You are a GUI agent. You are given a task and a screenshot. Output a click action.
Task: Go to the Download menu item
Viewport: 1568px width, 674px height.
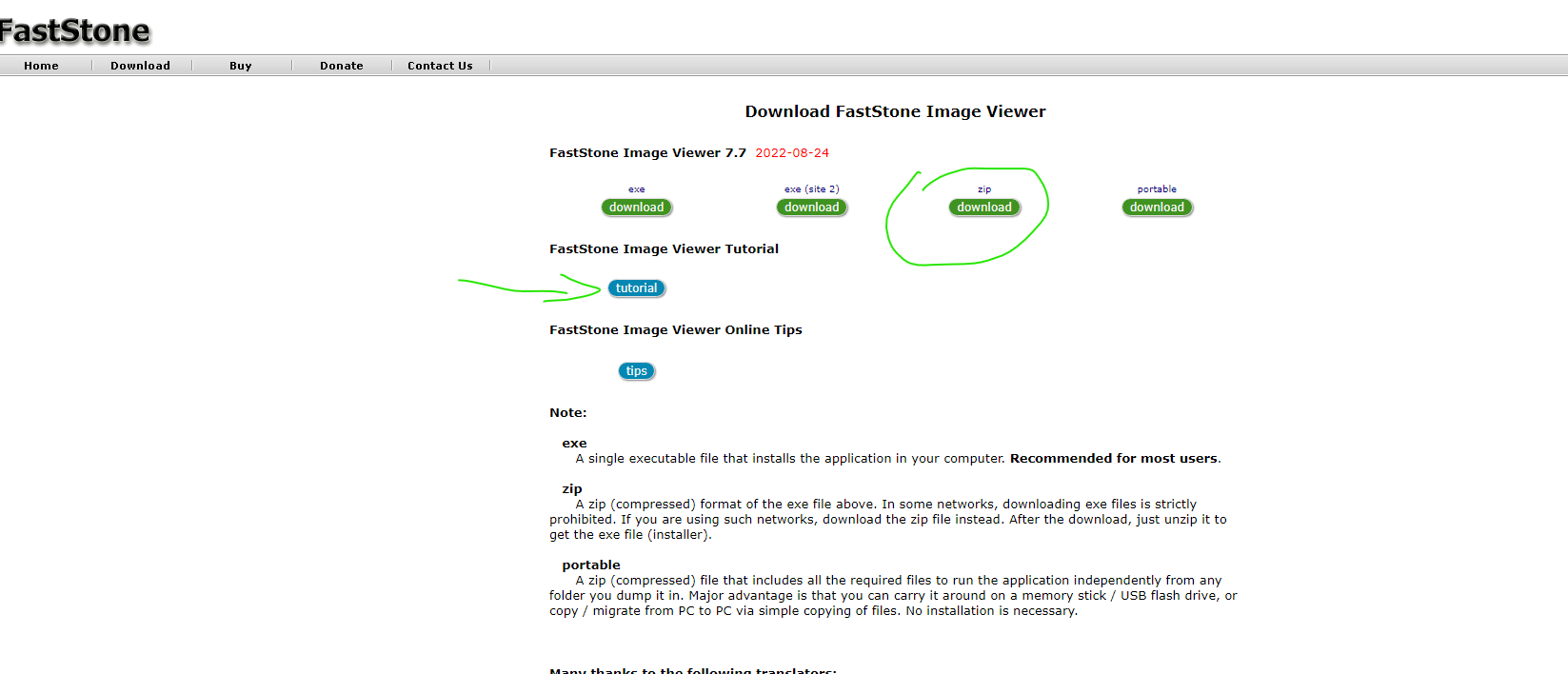click(140, 66)
